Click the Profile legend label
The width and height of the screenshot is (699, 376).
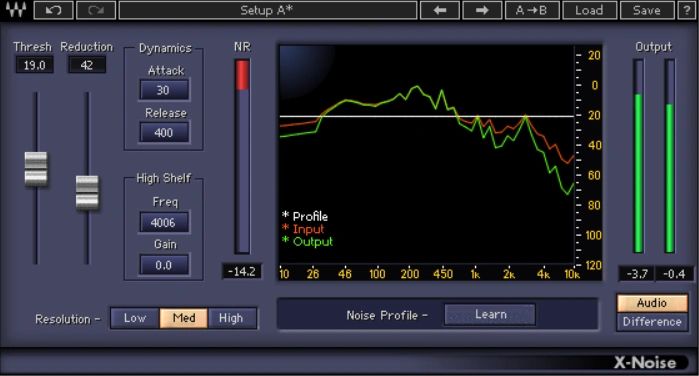[310, 216]
